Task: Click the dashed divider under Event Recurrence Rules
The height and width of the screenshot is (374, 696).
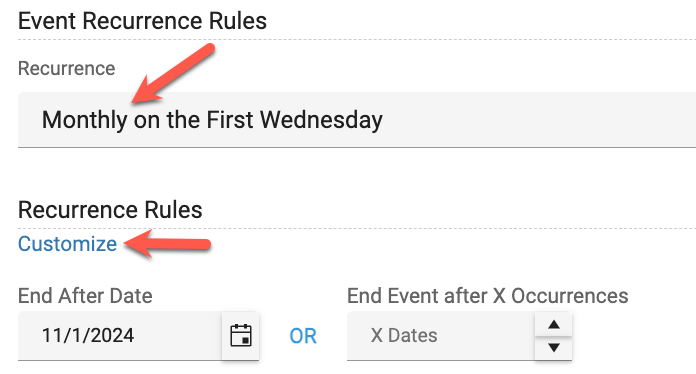Action: coord(357,39)
